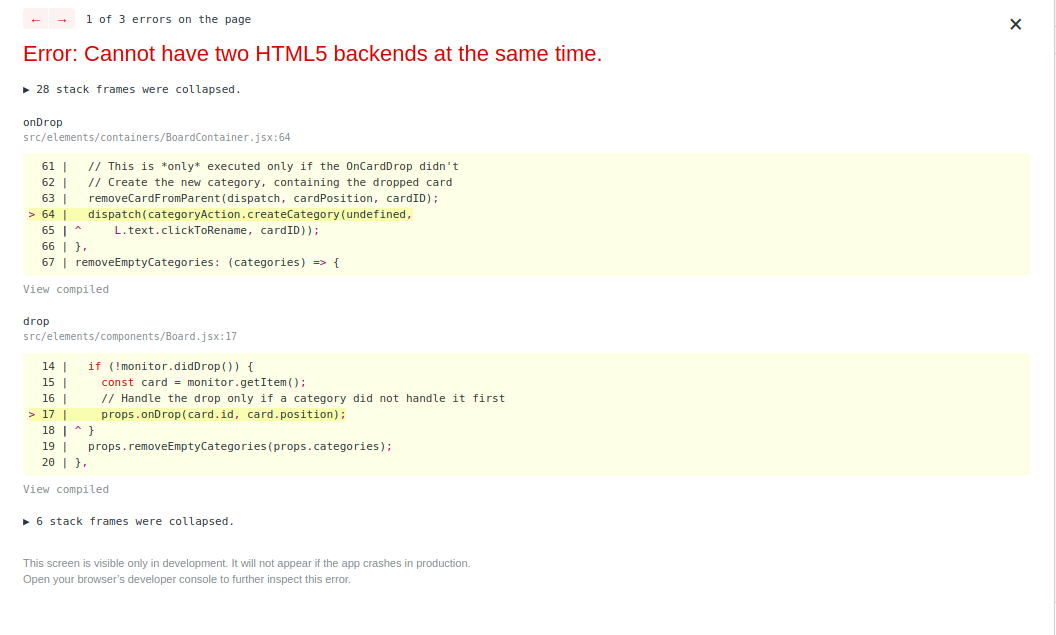Click the '1 of 3 errors' counter text
The width and height of the screenshot is (1056, 635).
tap(168, 18)
